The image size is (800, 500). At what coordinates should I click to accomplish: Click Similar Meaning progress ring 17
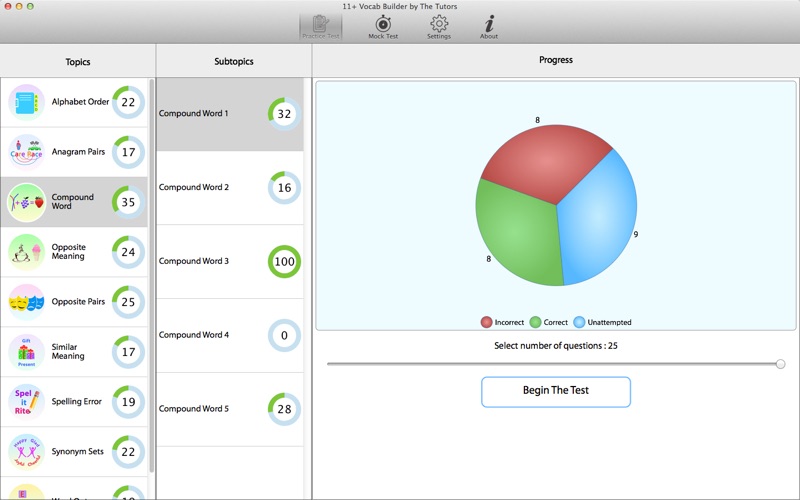coord(129,352)
